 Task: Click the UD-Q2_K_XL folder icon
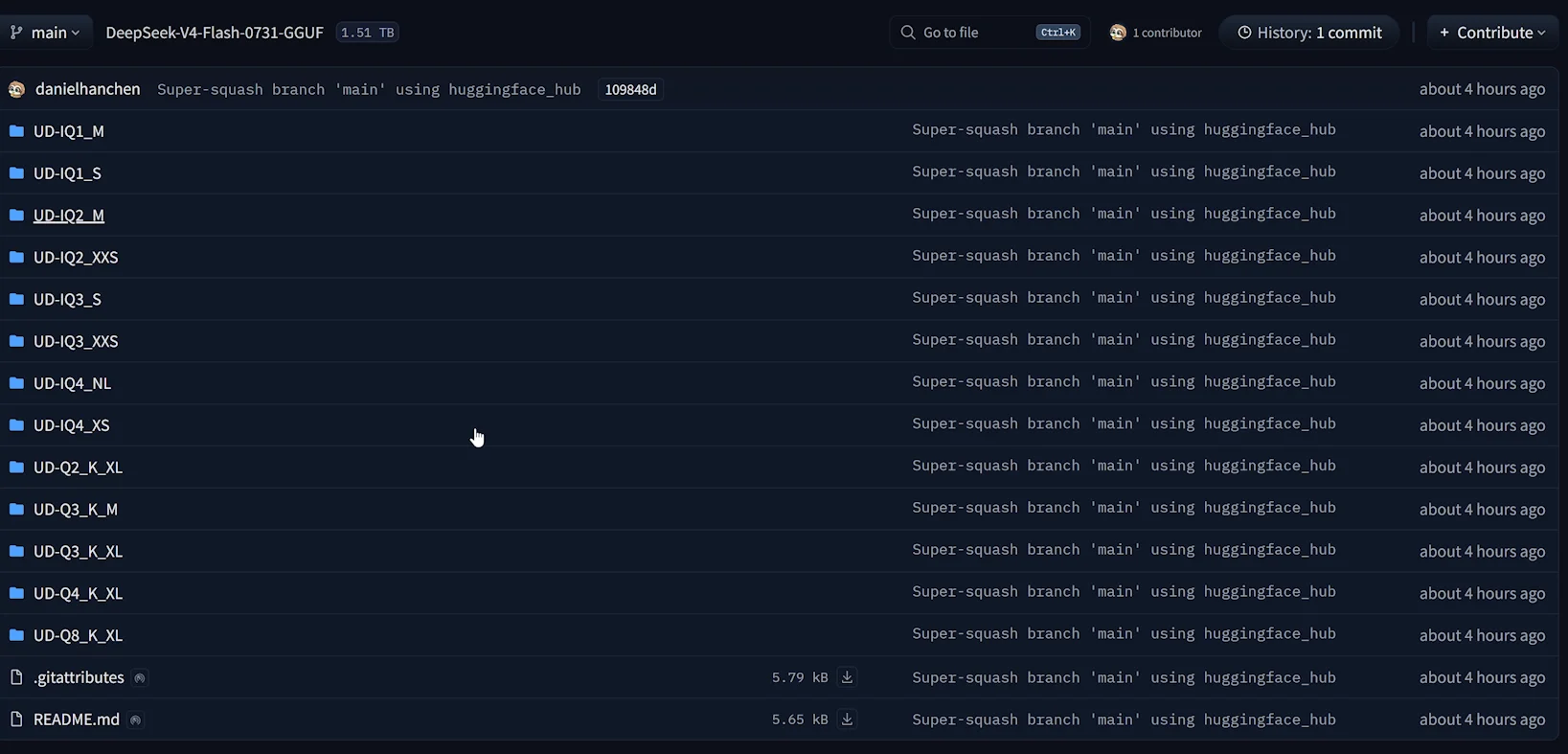(16, 468)
